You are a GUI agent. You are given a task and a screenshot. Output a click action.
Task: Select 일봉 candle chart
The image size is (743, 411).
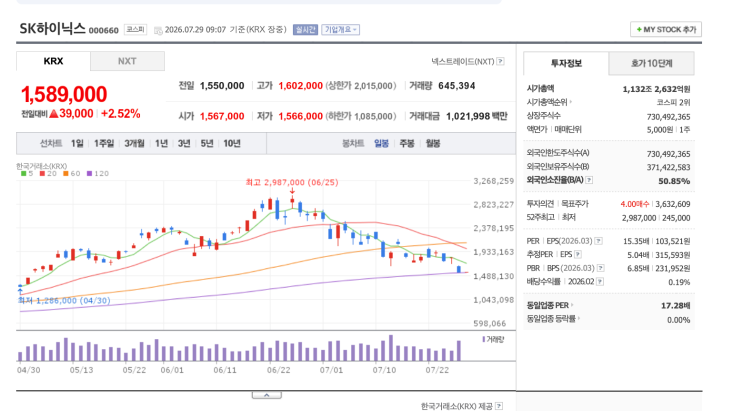[381, 144]
